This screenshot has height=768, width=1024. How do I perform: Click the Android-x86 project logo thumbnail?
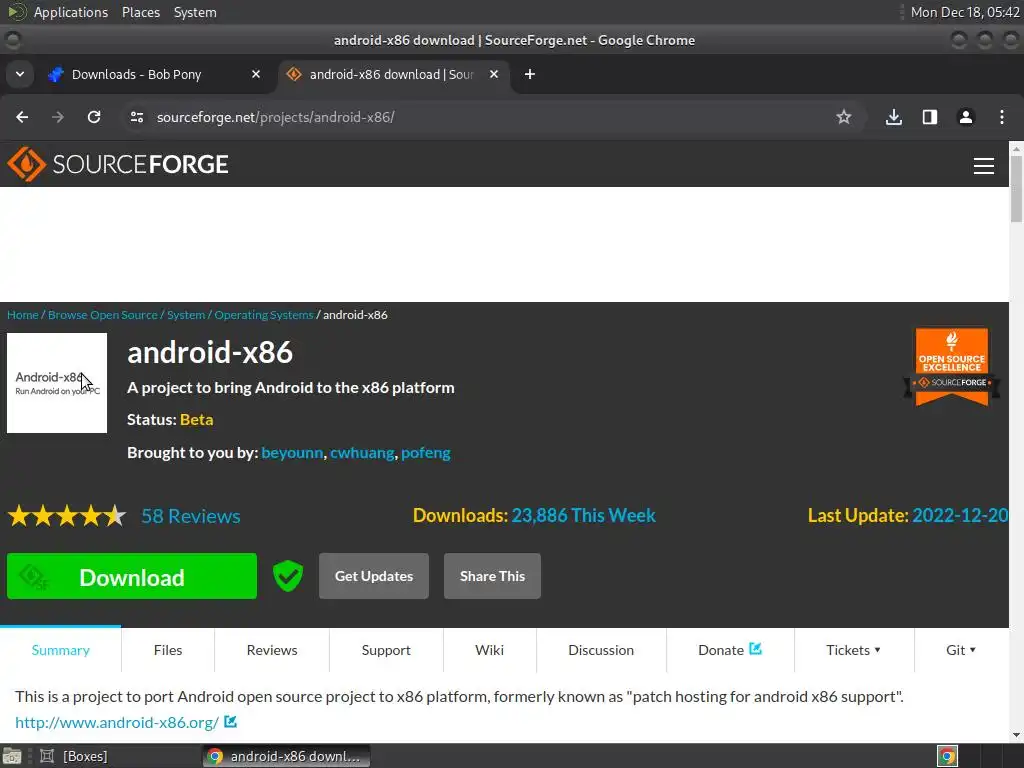pyautogui.click(x=57, y=383)
